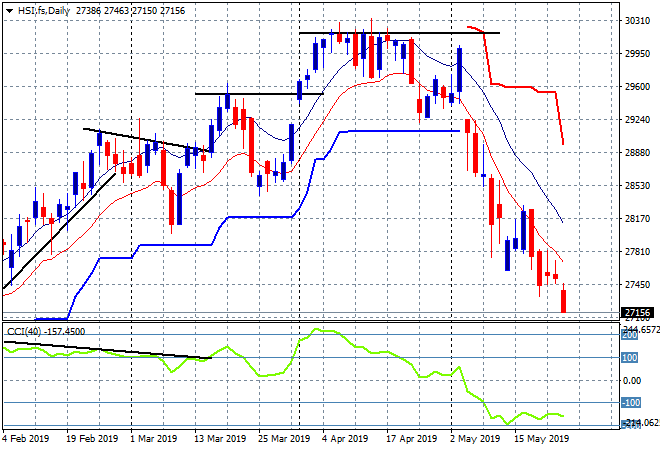
Task: Select the 2 May 2019 date marker
Action: tap(475, 439)
